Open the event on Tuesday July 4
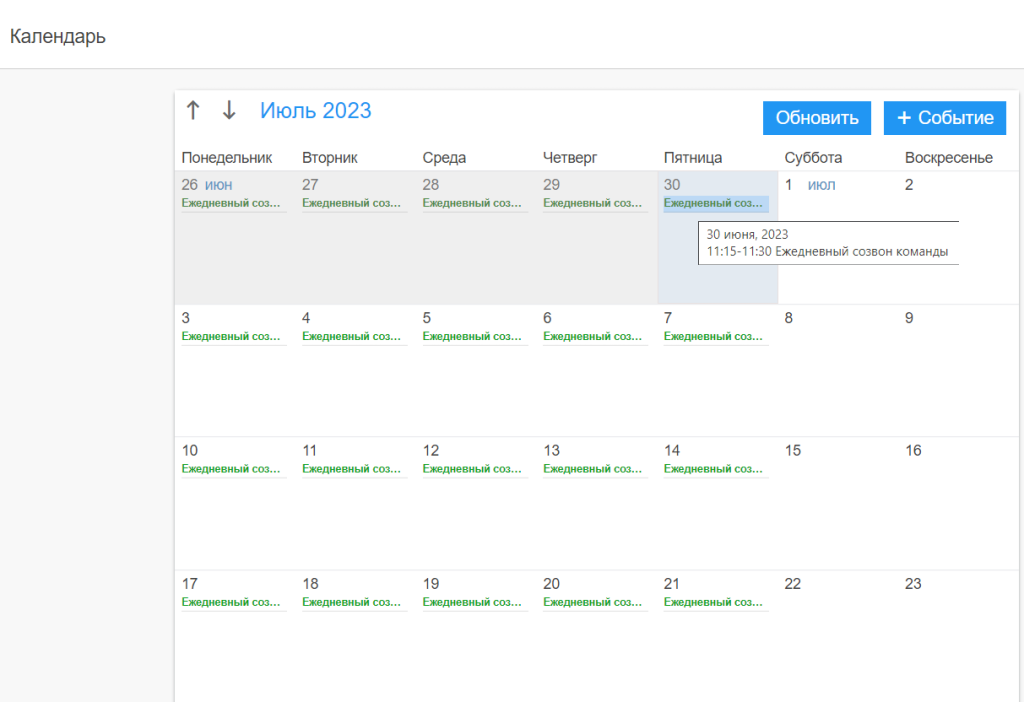The width and height of the screenshot is (1024, 702). click(354, 336)
